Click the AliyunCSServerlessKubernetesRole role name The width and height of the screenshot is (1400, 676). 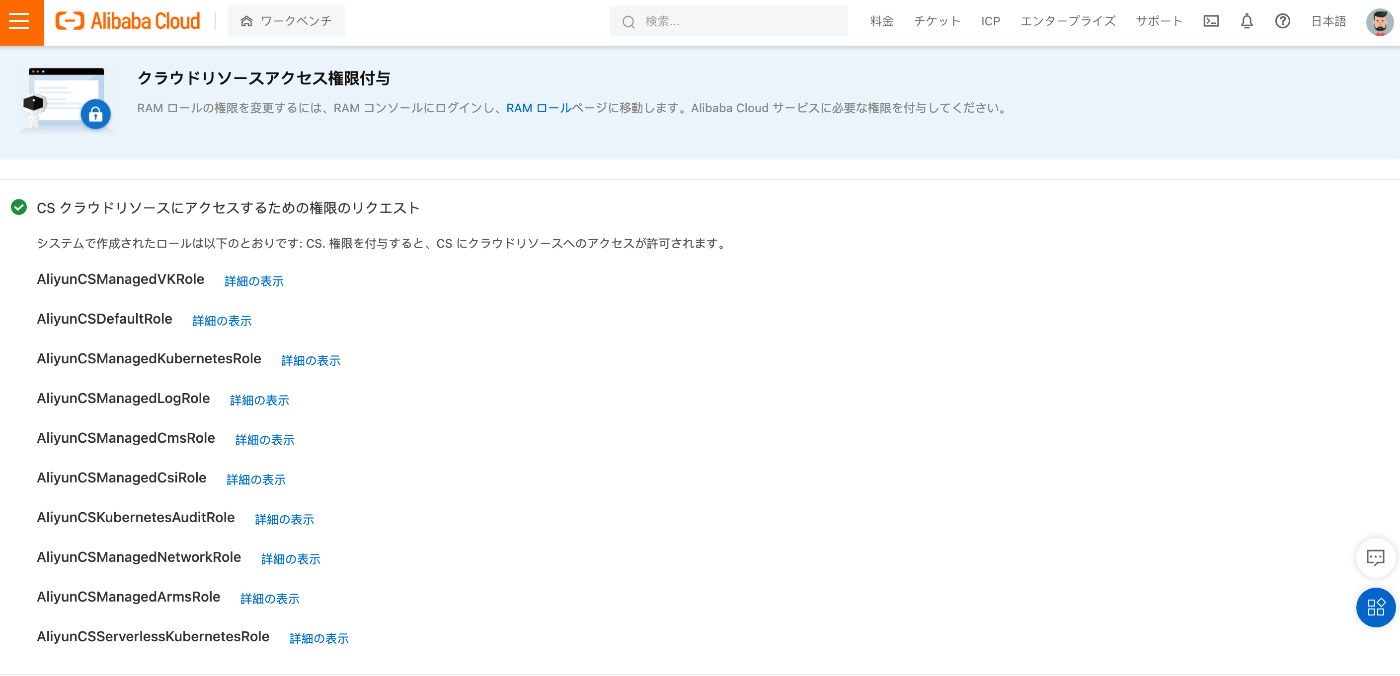153,636
